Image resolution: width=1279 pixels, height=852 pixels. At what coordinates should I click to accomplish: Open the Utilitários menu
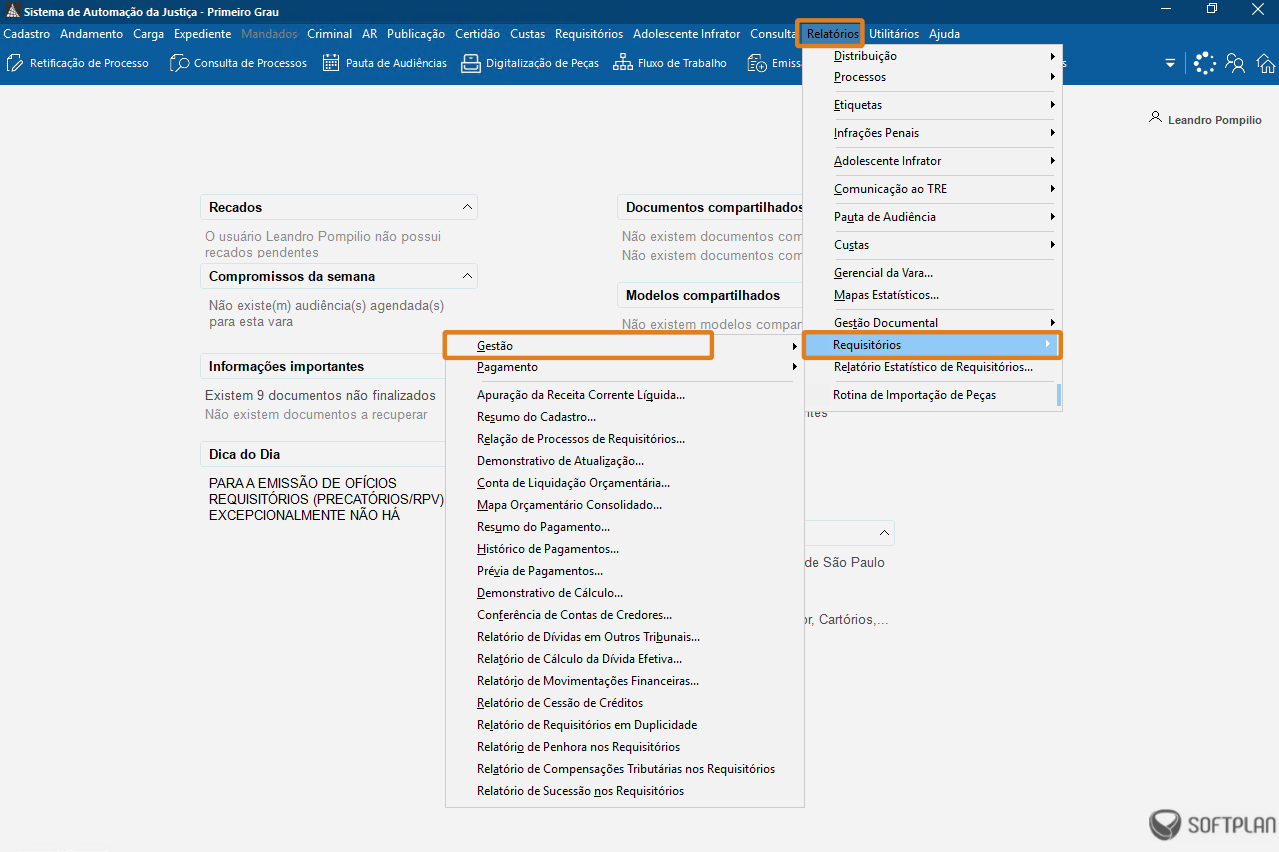point(894,34)
